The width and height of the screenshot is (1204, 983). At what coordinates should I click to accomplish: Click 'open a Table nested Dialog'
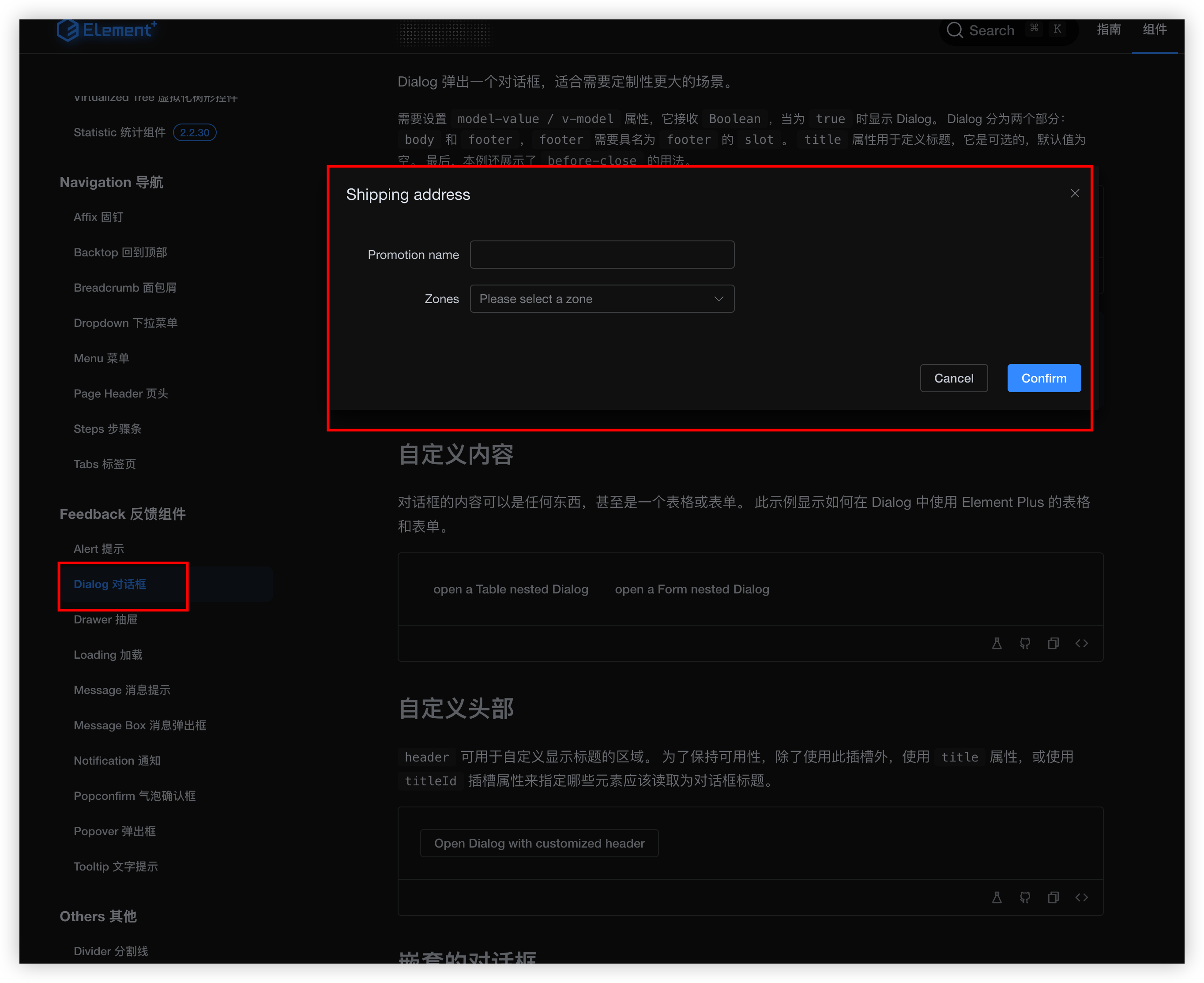coord(510,589)
